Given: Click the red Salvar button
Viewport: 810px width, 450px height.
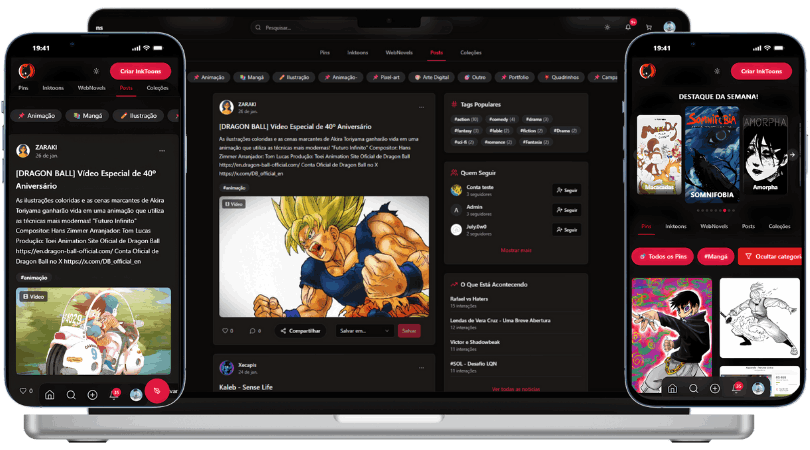Looking at the screenshot, I should click(x=409, y=331).
